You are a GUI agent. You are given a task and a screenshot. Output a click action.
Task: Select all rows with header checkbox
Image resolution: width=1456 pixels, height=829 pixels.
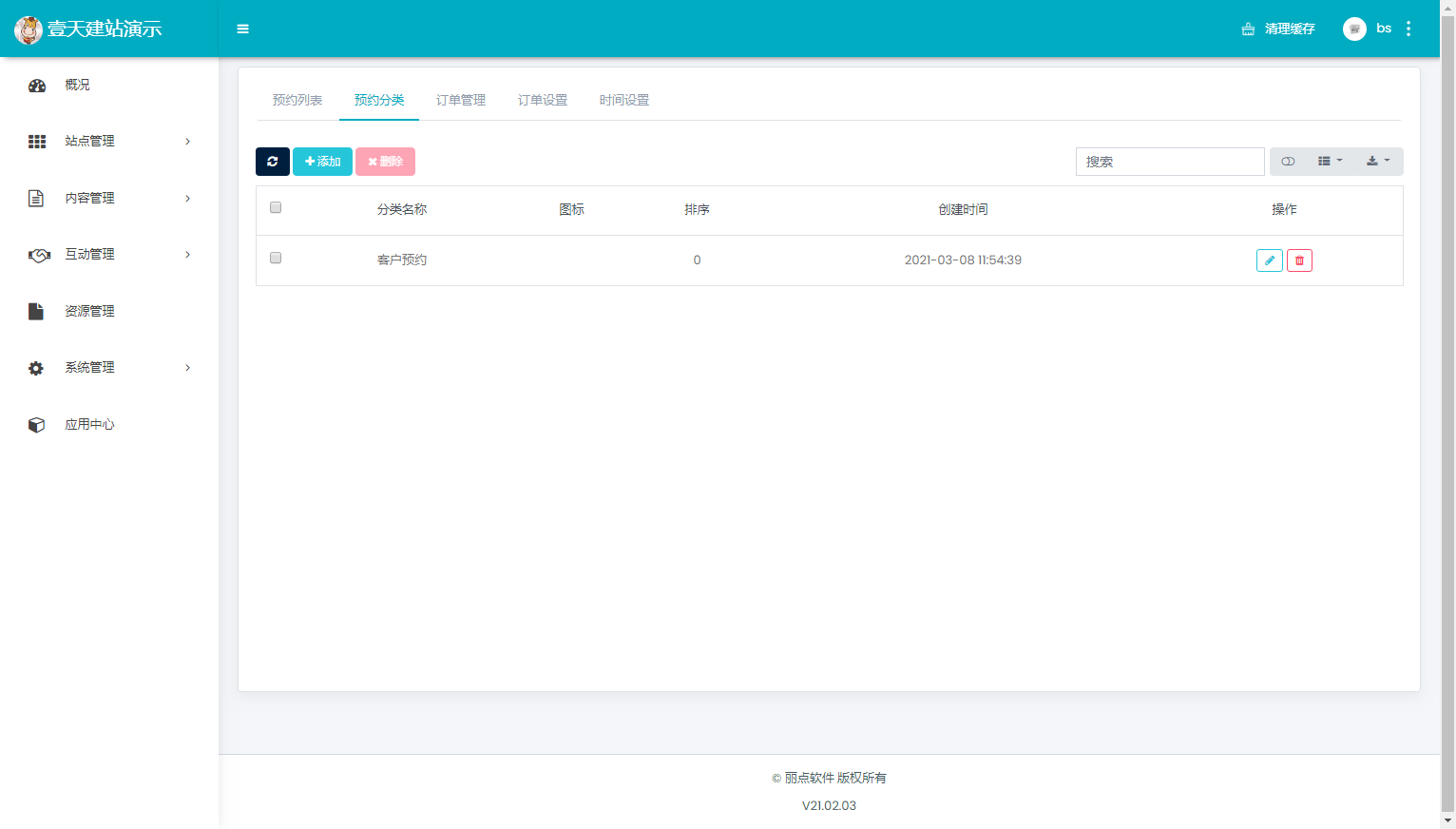[276, 207]
